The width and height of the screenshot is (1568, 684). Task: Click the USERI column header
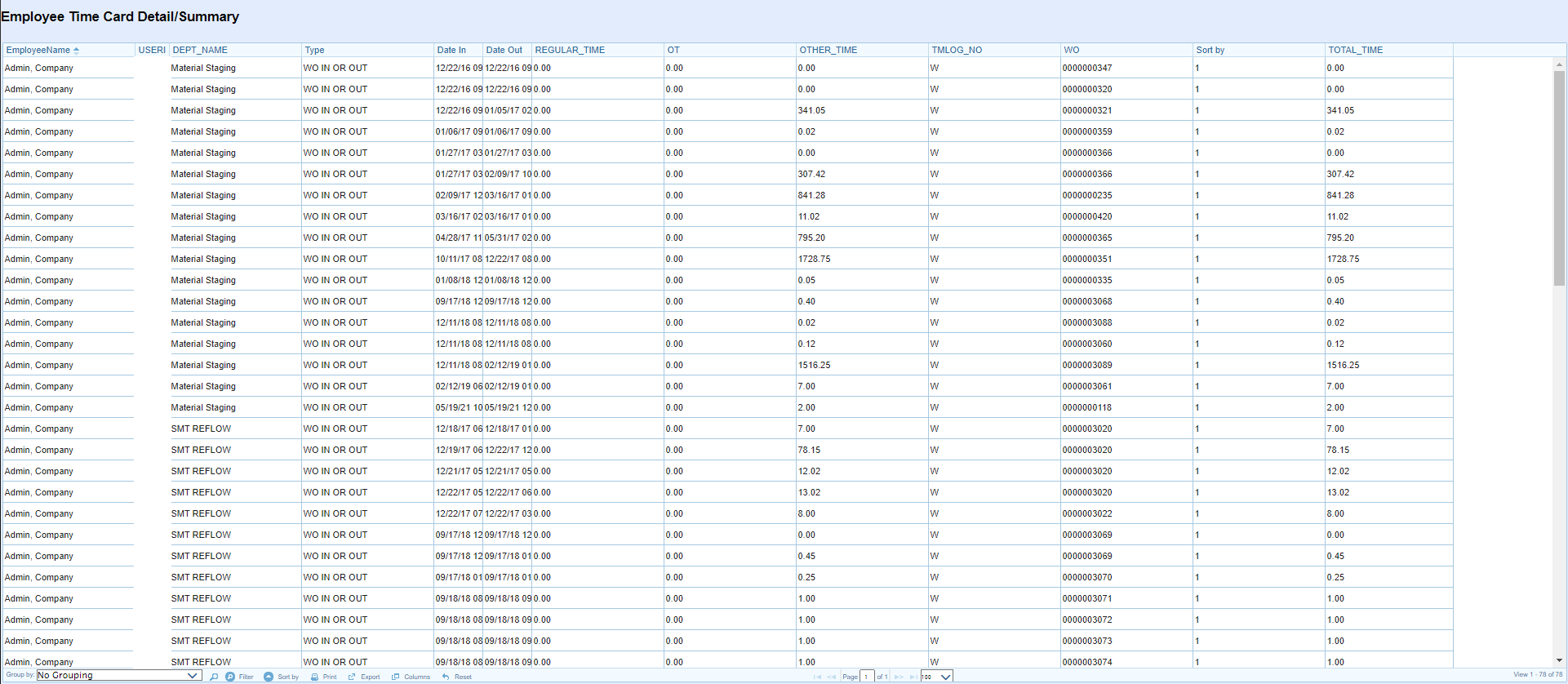(x=152, y=50)
